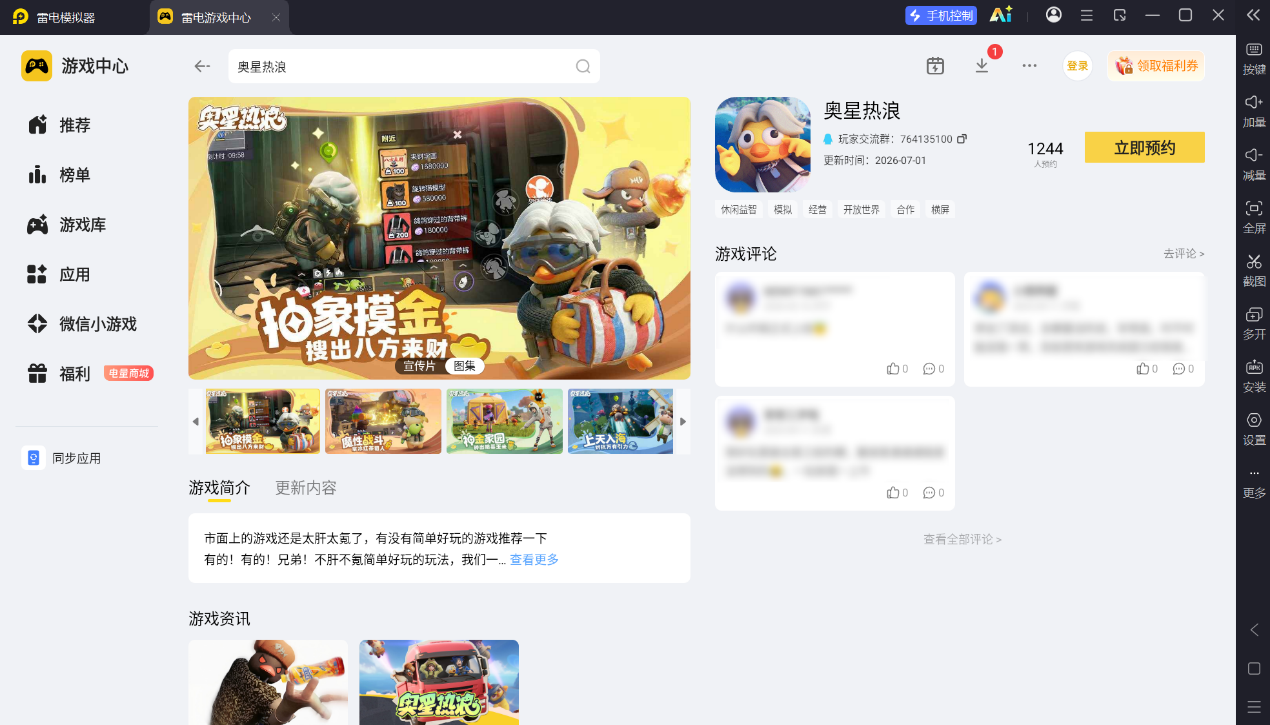Click 加量 volume up
Viewport: 1270px width, 725px height.
pyautogui.click(x=1254, y=111)
